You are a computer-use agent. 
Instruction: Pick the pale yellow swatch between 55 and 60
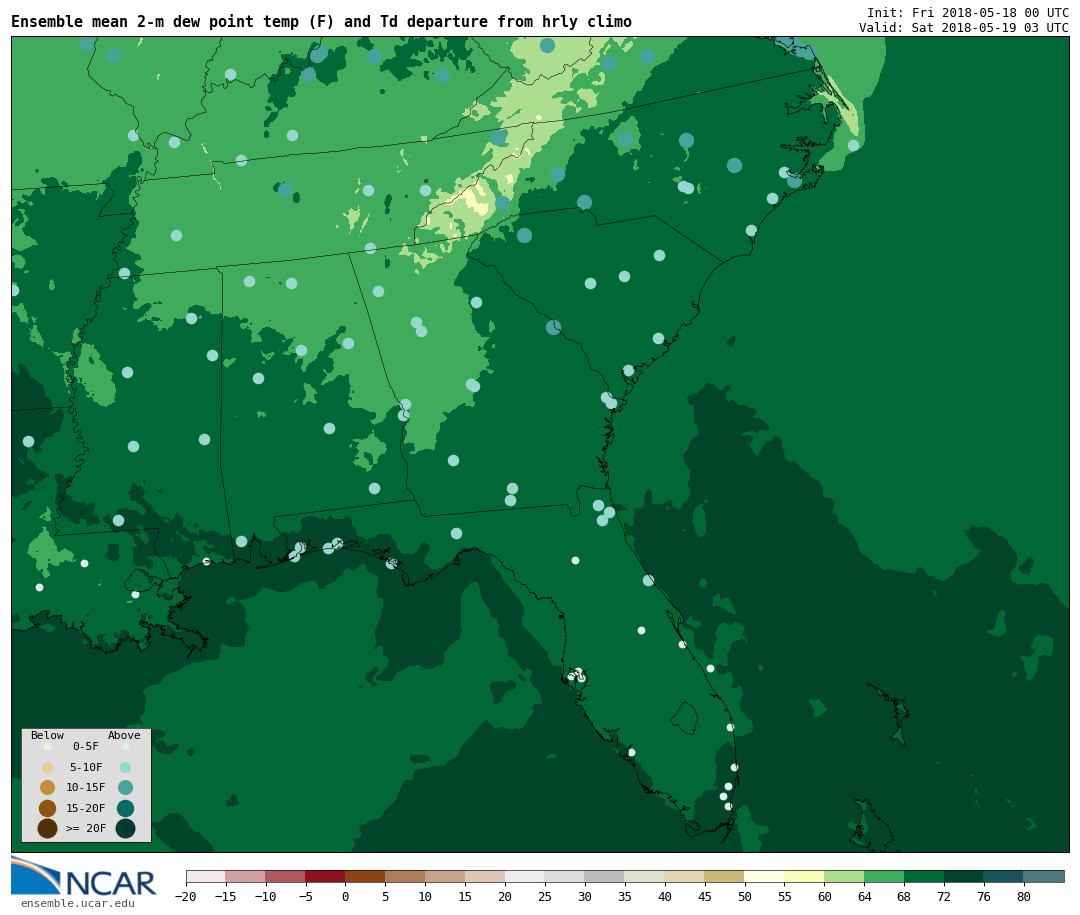[804, 876]
